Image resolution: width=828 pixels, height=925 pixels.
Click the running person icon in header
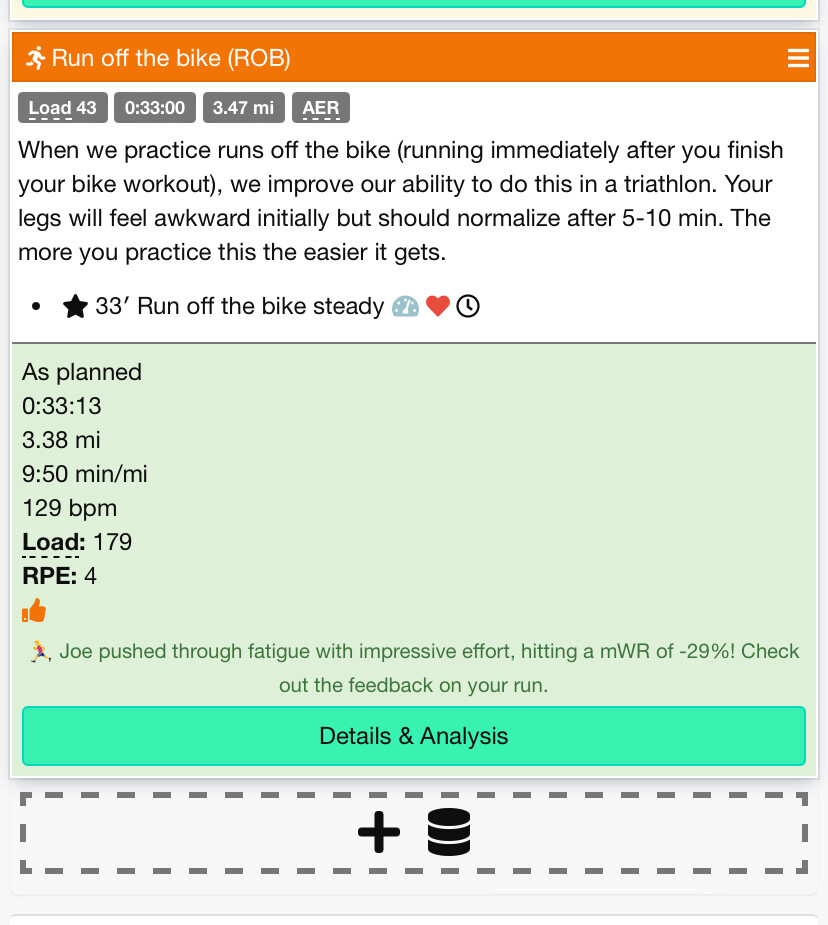[x=36, y=58]
